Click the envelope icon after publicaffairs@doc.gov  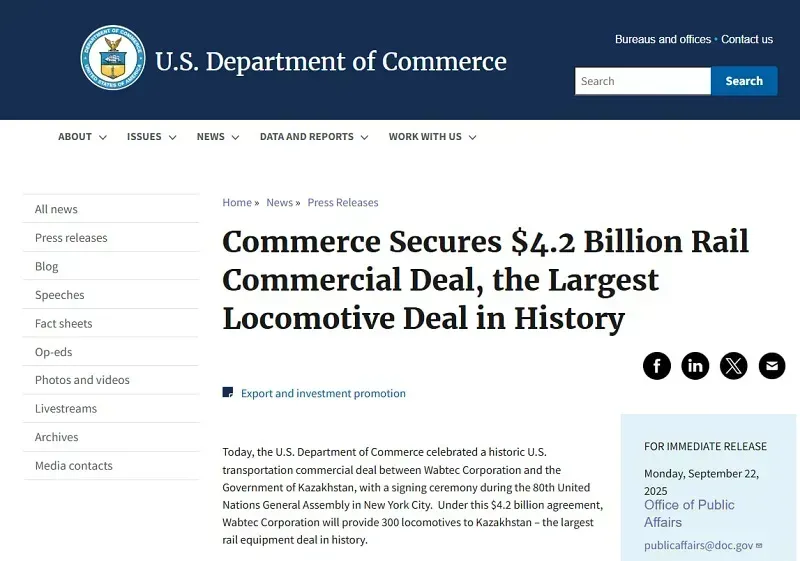759,545
